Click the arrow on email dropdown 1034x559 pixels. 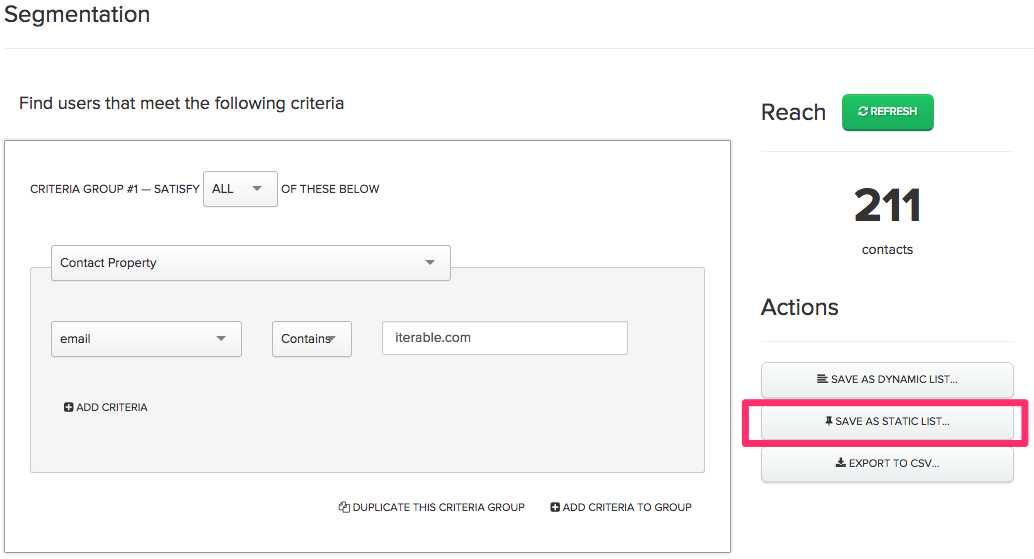click(221, 338)
